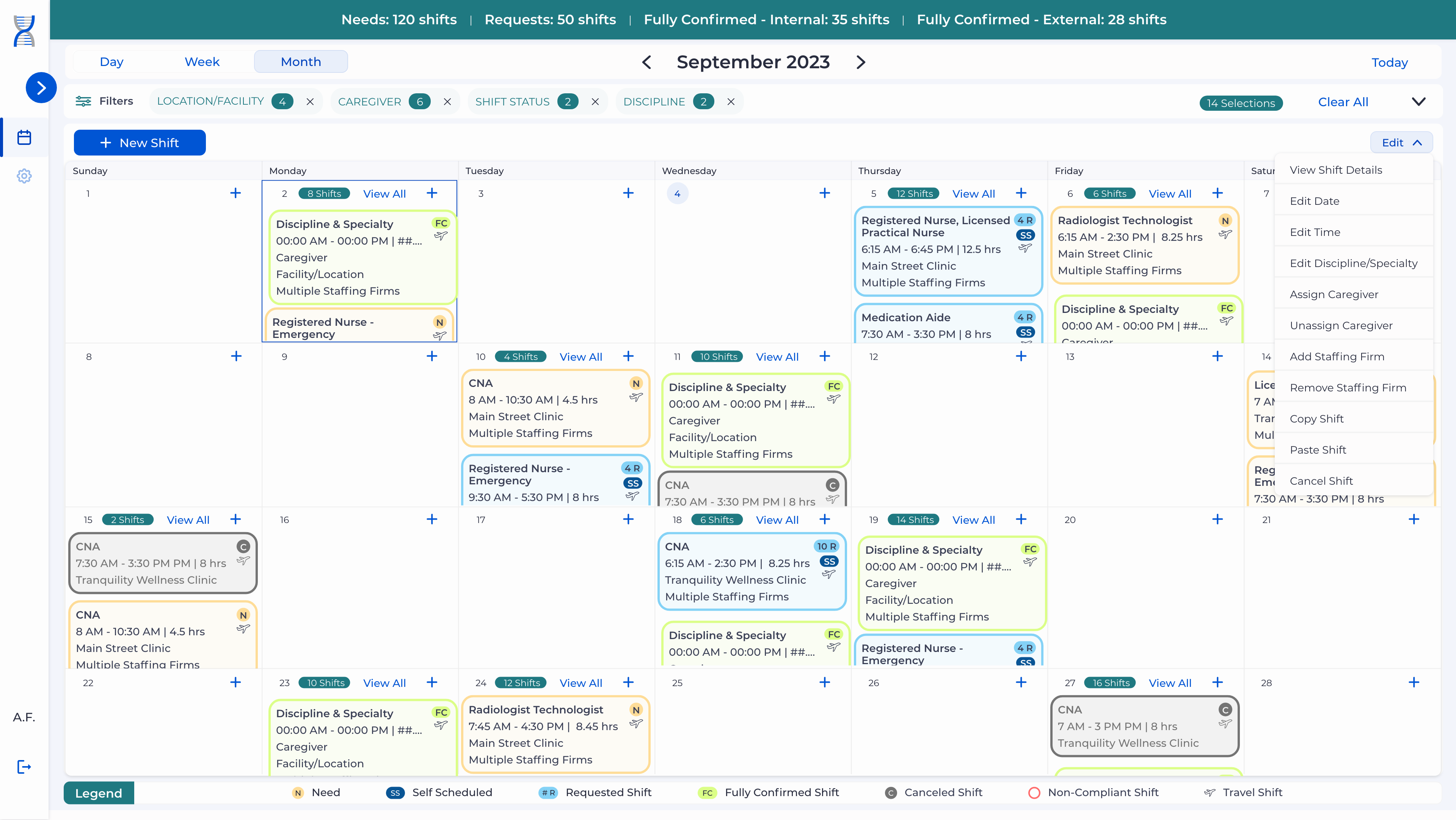
Task: Add shift on September 3
Action: click(628, 193)
